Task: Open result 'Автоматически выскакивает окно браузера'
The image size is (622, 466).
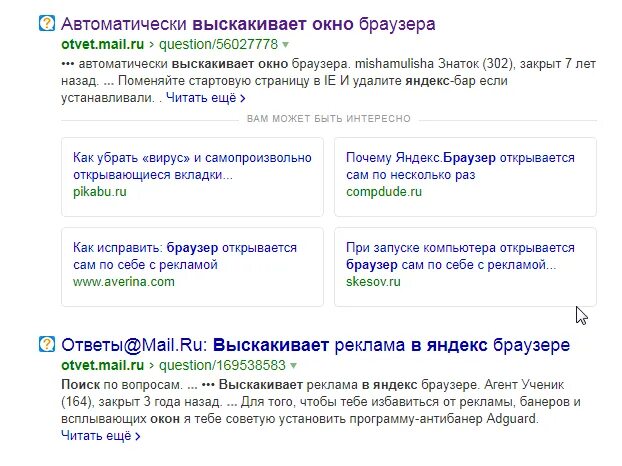Action: 248,24
